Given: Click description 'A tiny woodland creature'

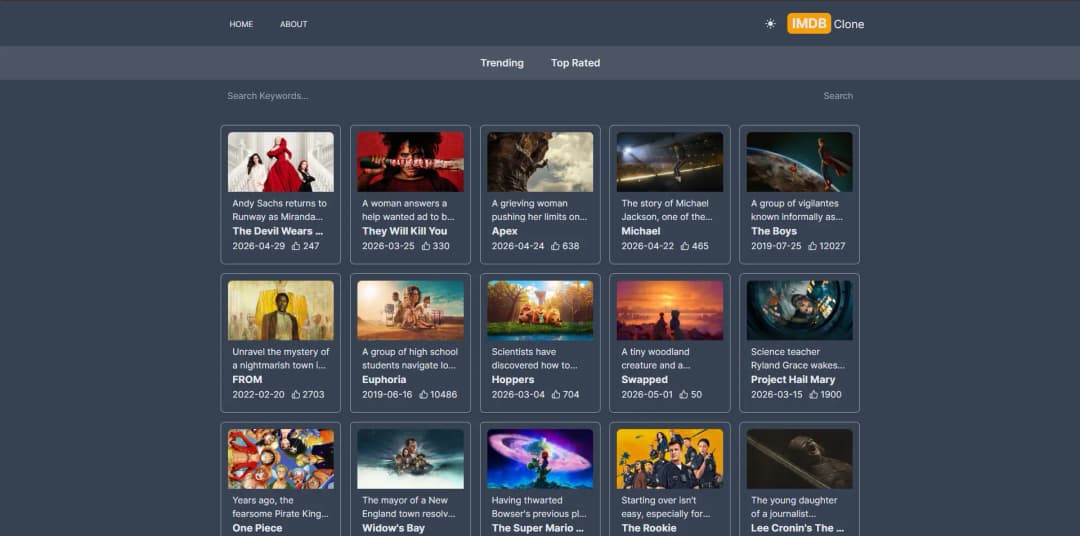Looking at the screenshot, I should point(654,359).
